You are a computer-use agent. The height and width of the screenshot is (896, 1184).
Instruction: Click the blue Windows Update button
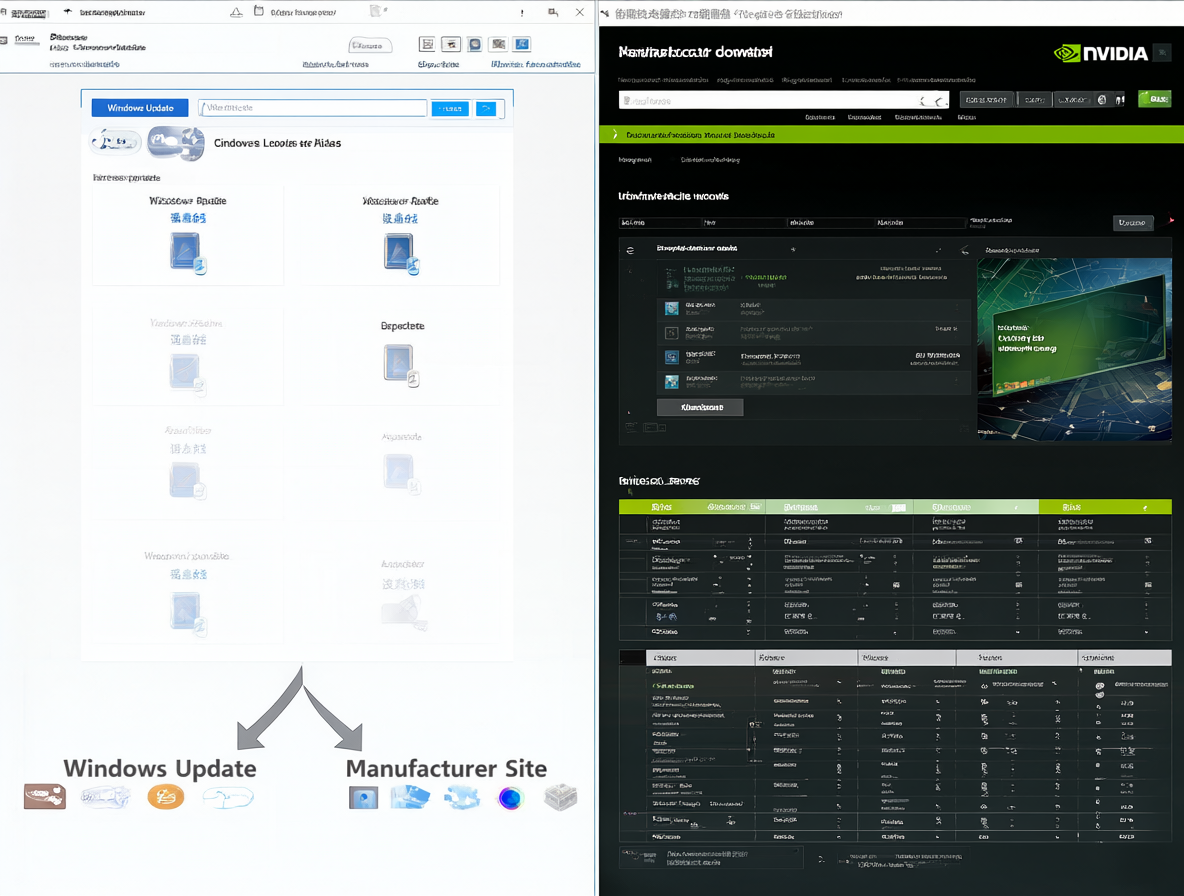coord(140,108)
